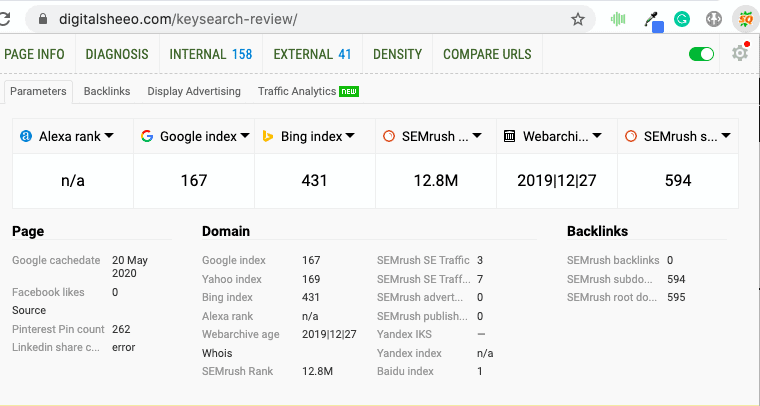This screenshot has width=760, height=406.
Task: Click the SEMrush SE Traffic label
Action: click(423, 260)
